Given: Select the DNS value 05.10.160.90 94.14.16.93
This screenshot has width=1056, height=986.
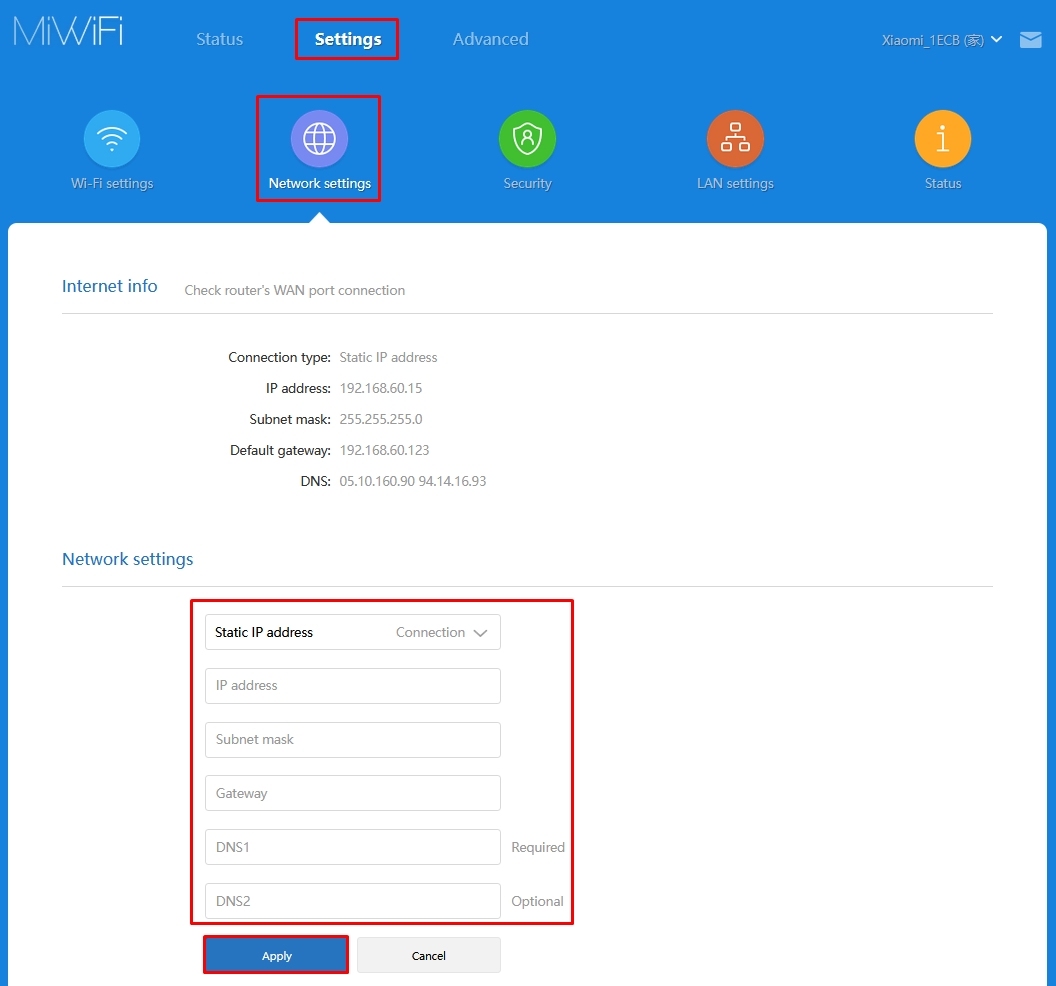Looking at the screenshot, I should click(x=412, y=481).
